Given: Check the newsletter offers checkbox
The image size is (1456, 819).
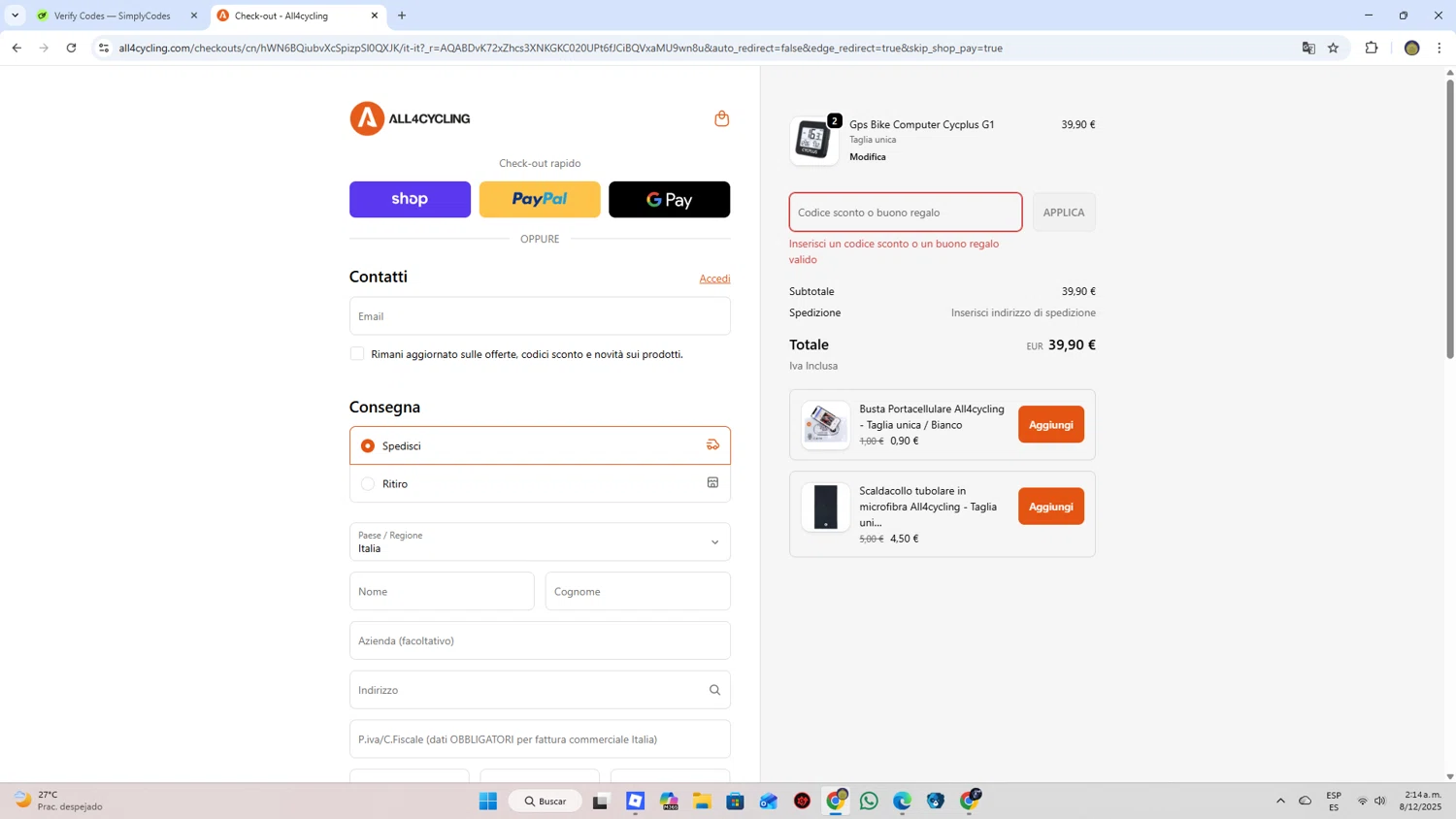Looking at the screenshot, I should point(357,353).
